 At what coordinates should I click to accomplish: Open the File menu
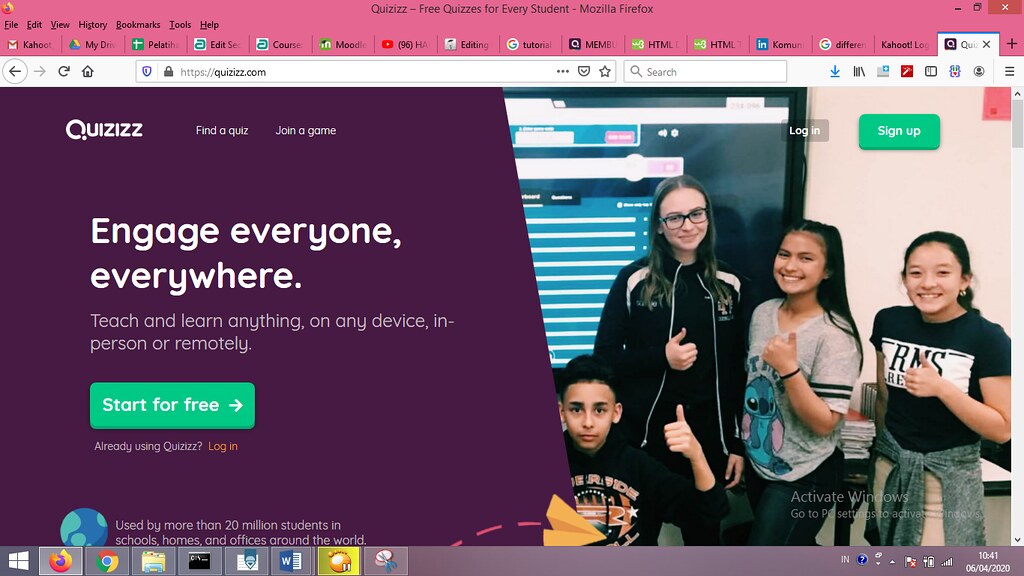coord(11,25)
